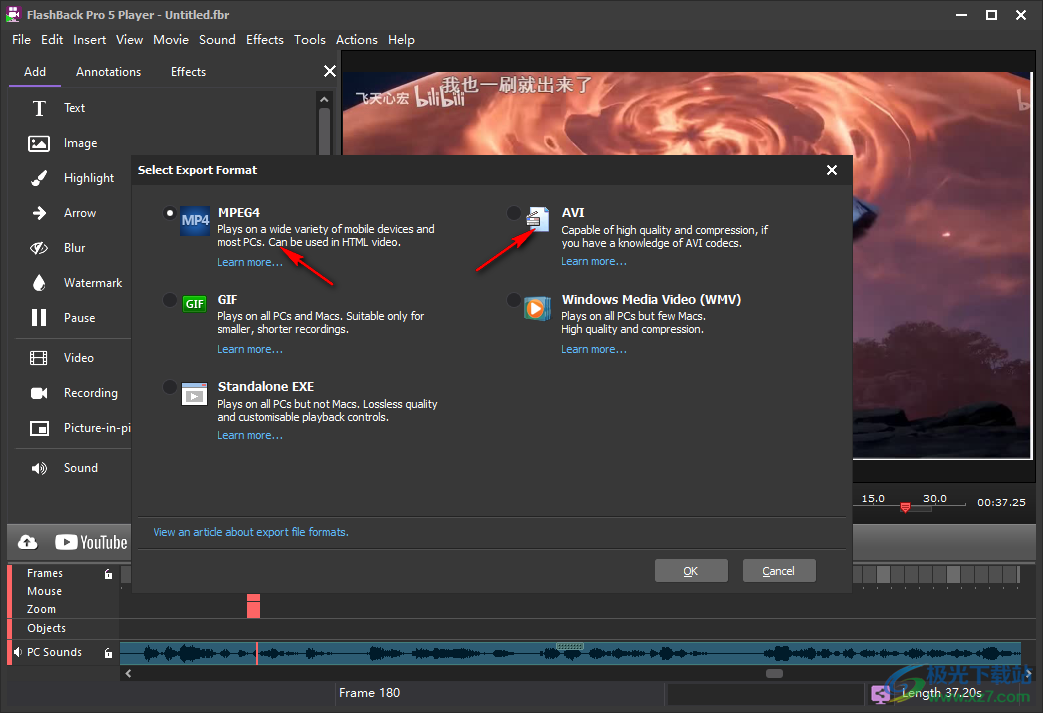Open Learn more link for WMV
Screen dimensions: 1043x713
pyautogui.click(x=593, y=349)
